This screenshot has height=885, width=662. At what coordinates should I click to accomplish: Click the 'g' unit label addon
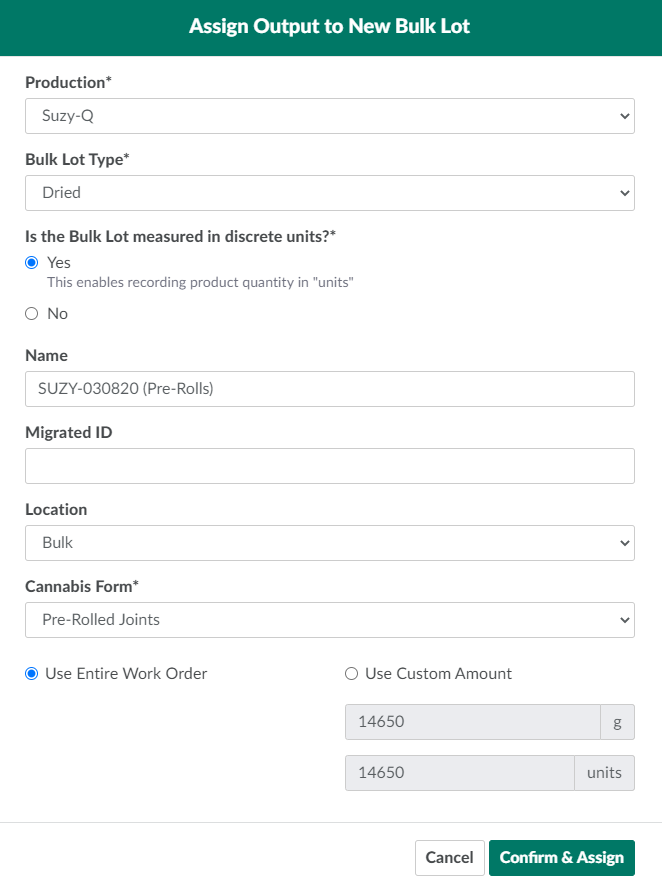point(617,722)
